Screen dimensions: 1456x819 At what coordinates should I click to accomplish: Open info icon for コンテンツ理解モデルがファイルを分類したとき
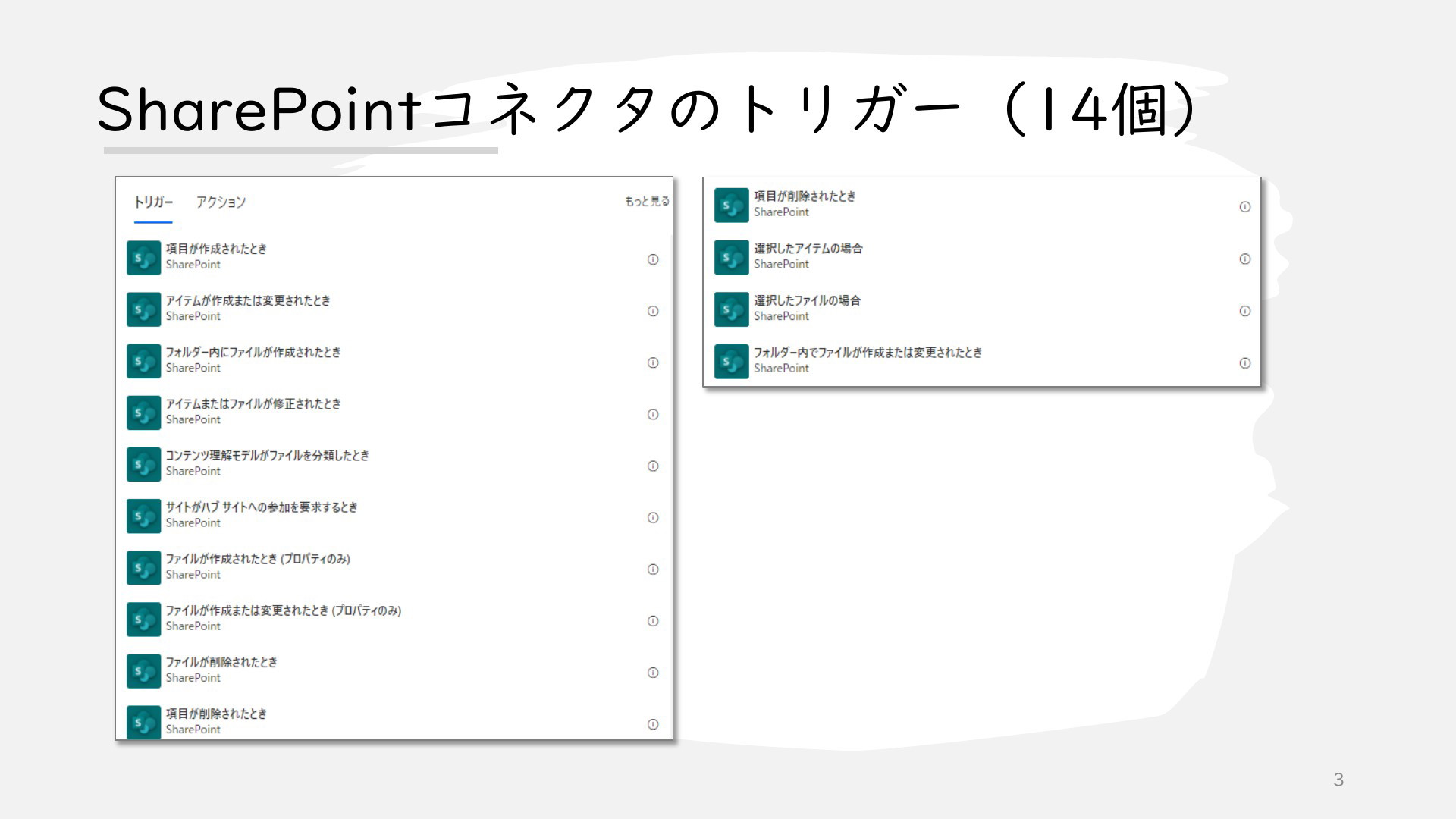click(x=652, y=466)
